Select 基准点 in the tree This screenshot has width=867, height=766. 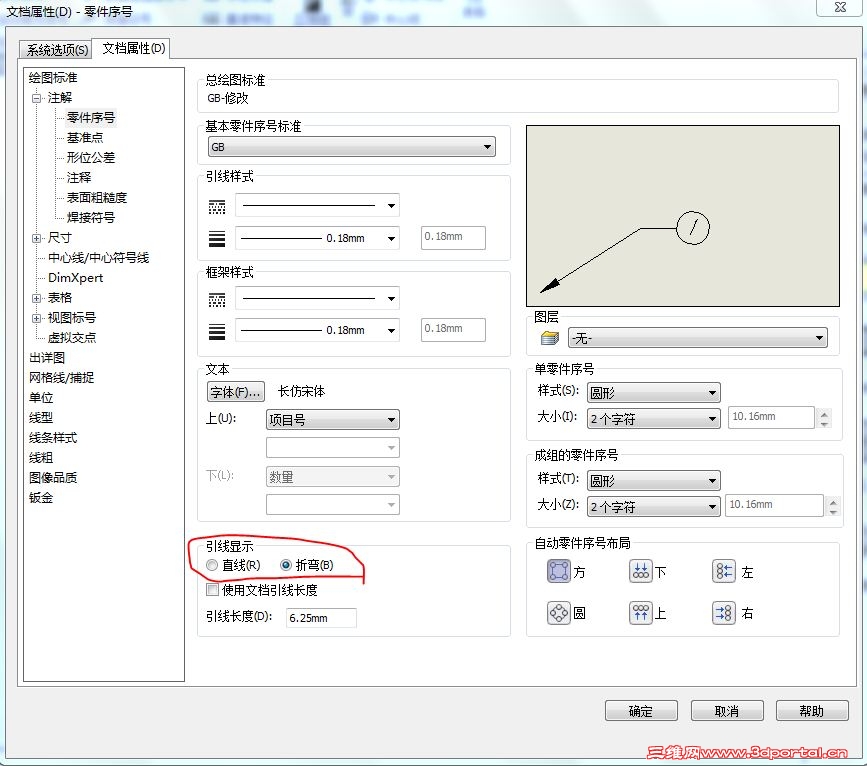[85, 137]
